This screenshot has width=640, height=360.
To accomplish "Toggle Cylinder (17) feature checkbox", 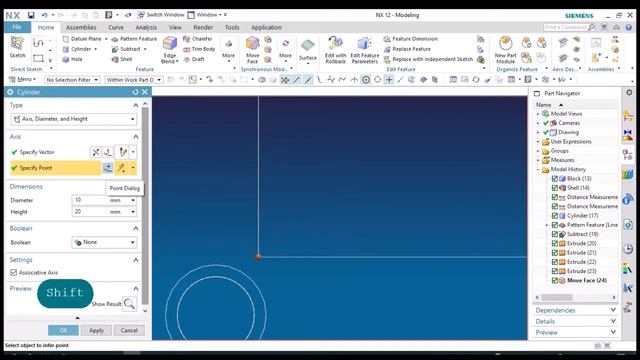I will (555, 216).
